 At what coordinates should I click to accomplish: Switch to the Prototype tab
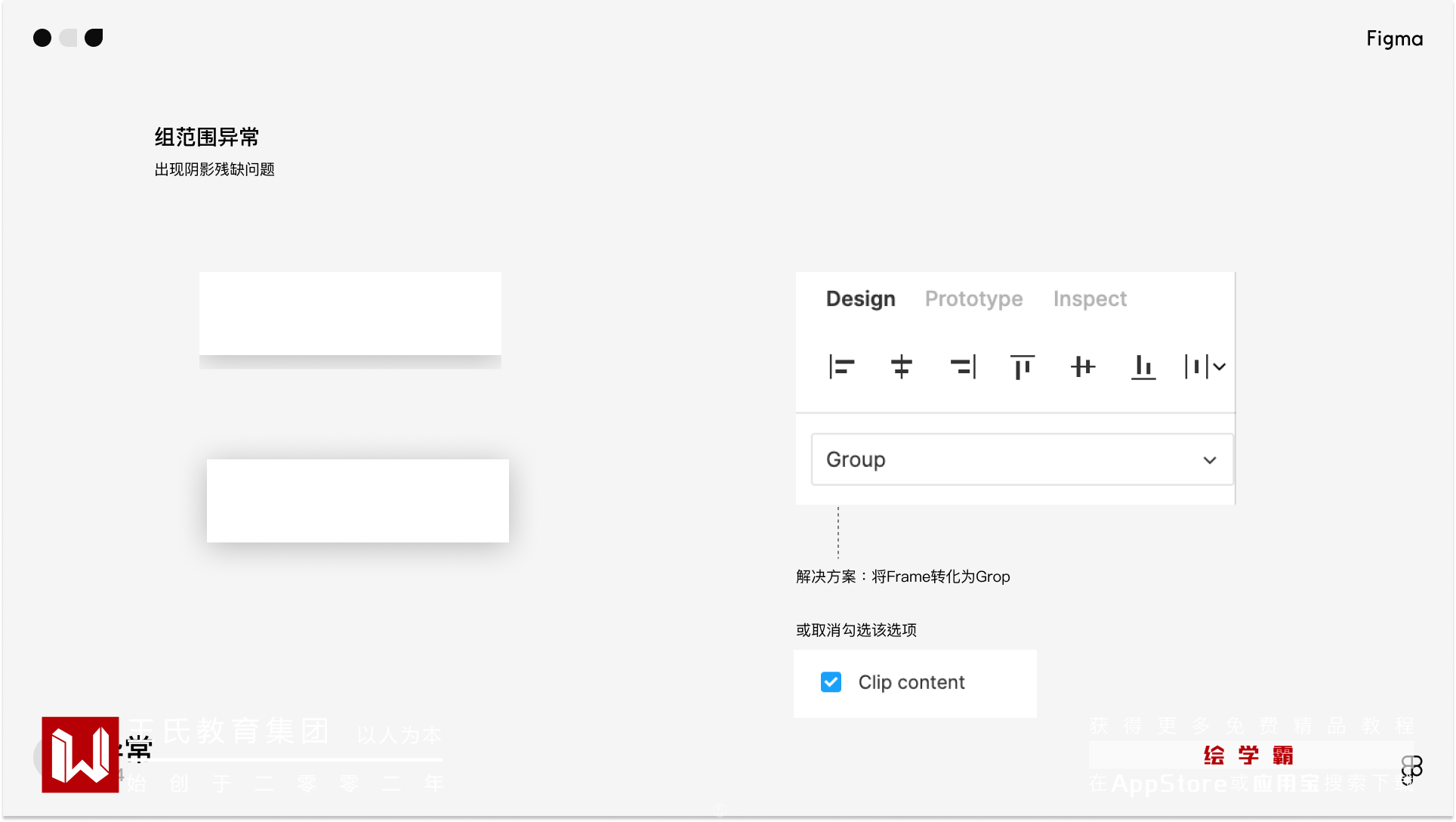point(973,299)
